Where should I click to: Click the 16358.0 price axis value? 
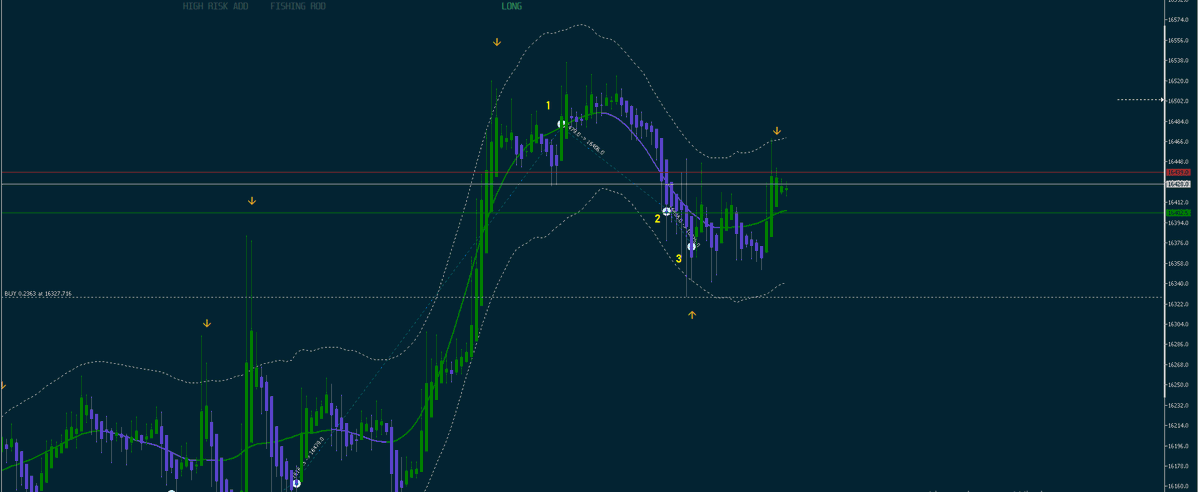point(1177,263)
